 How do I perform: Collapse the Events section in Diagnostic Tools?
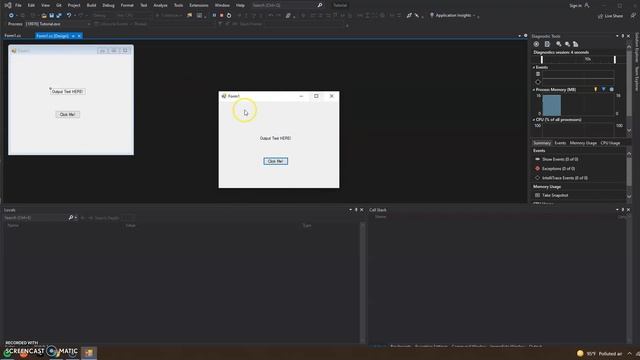(x=534, y=67)
